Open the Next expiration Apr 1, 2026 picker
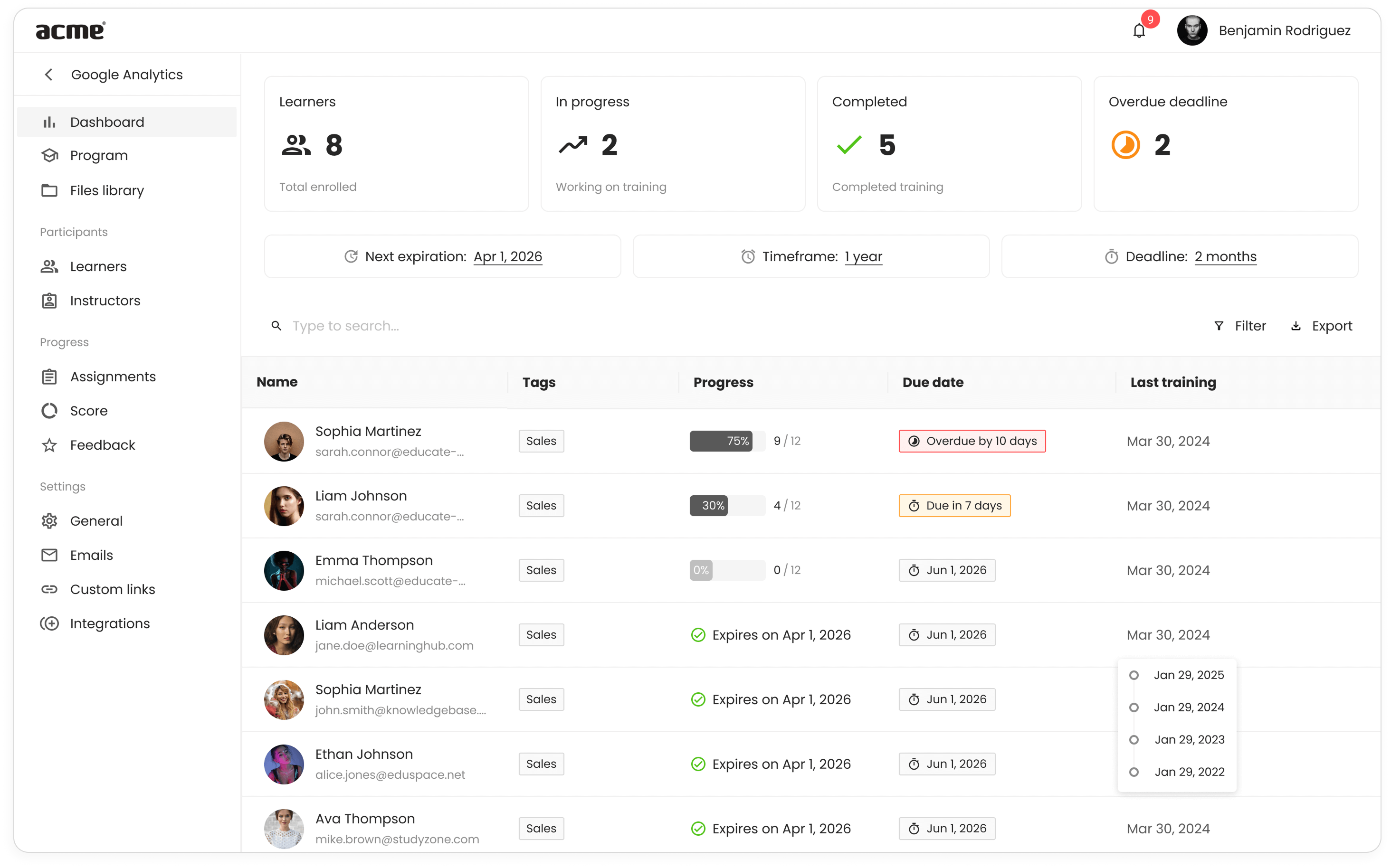The image size is (1391, 868). [508, 256]
